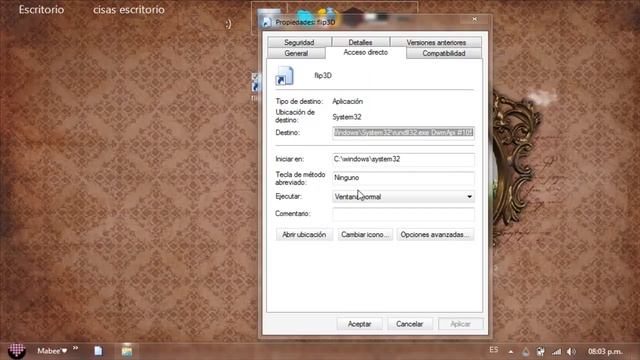Click the water drop tray icon

tap(526, 351)
